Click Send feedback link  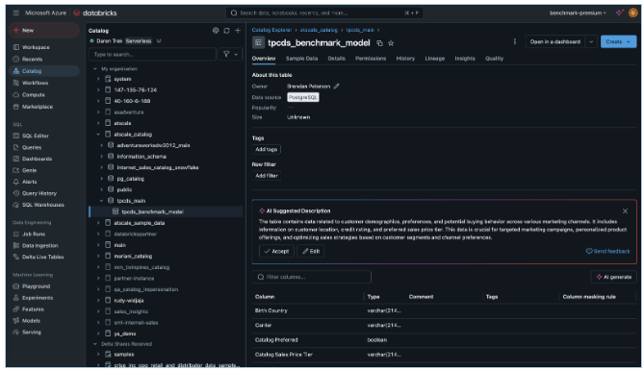[x=607, y=251]
